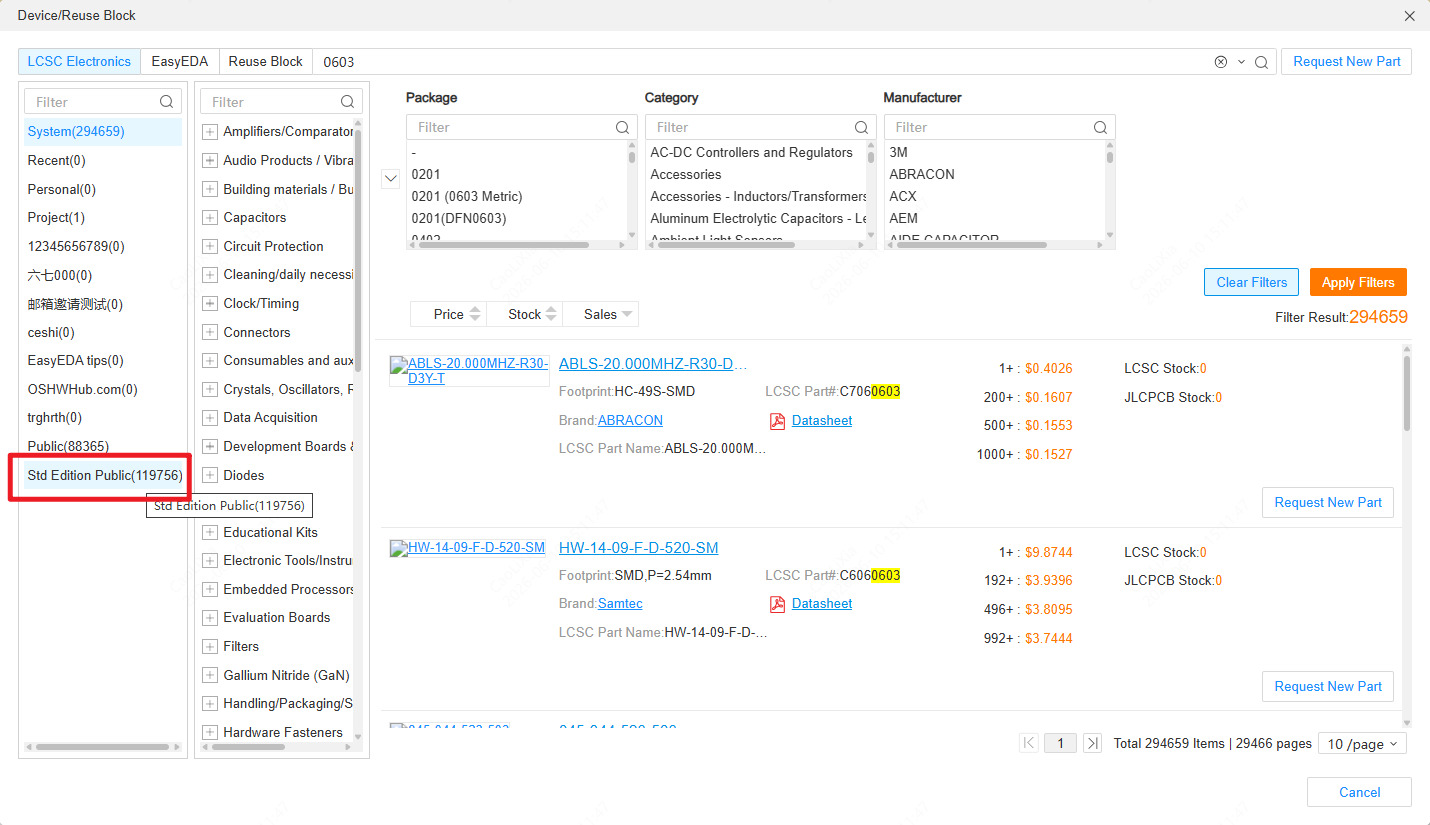
Task: Open the PDF datasheet icon for HW-14-09-F-D-520-SM
Action: click(777, 604)
